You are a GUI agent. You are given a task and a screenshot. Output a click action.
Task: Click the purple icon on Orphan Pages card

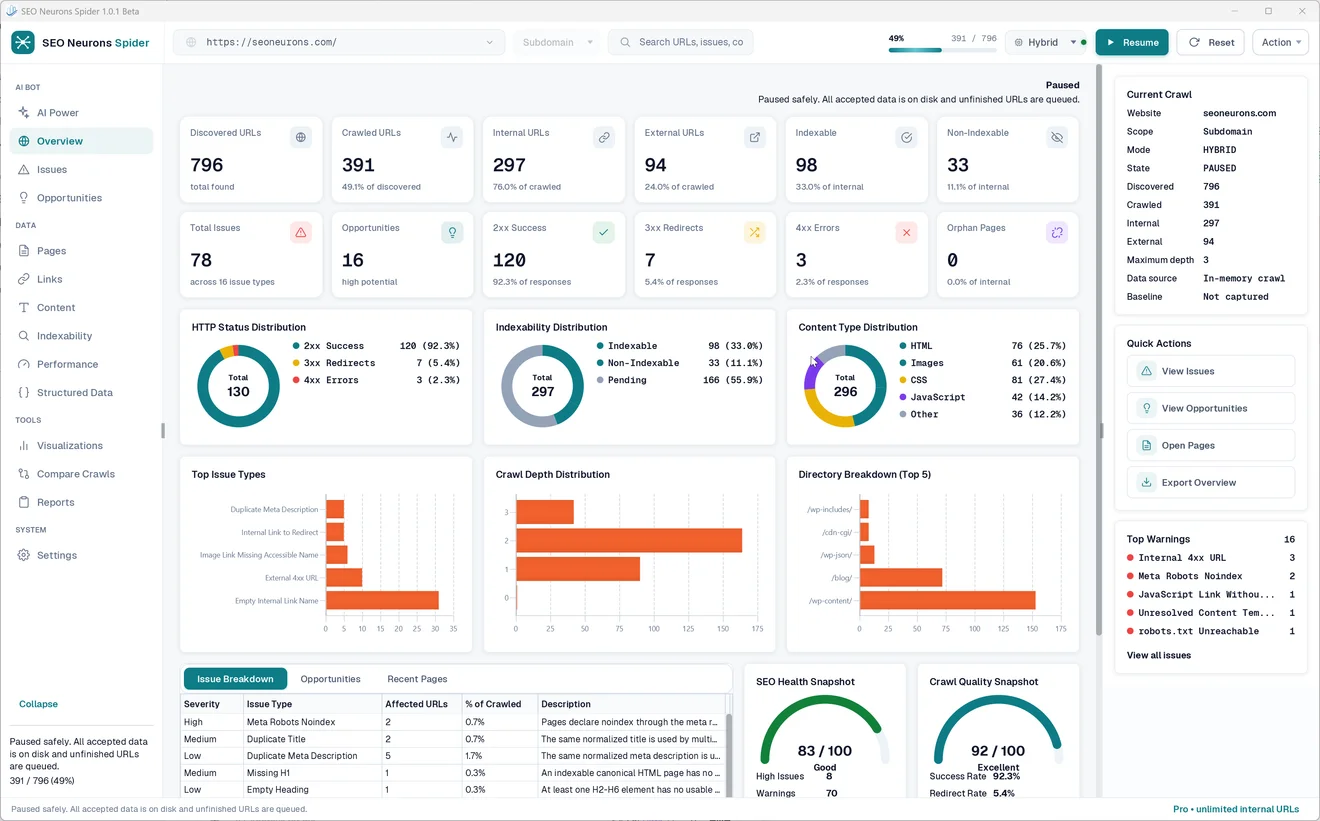(1057, 232)
